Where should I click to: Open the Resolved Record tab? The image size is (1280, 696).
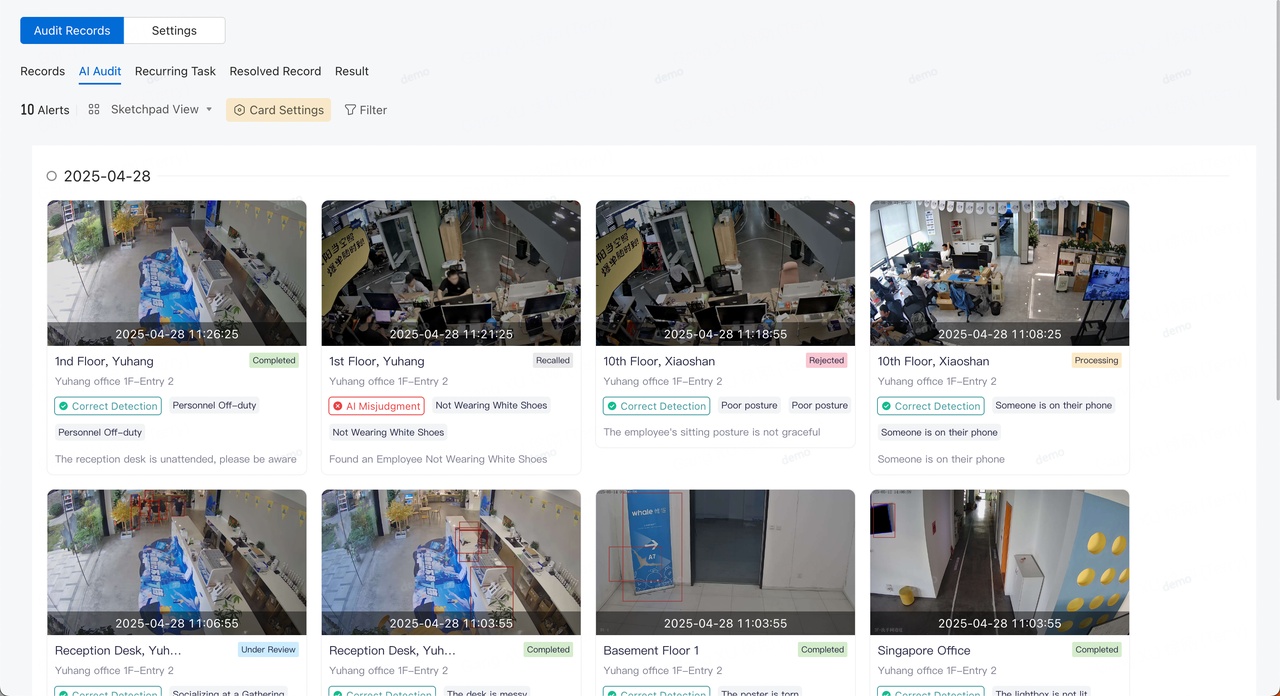point(275,71)
